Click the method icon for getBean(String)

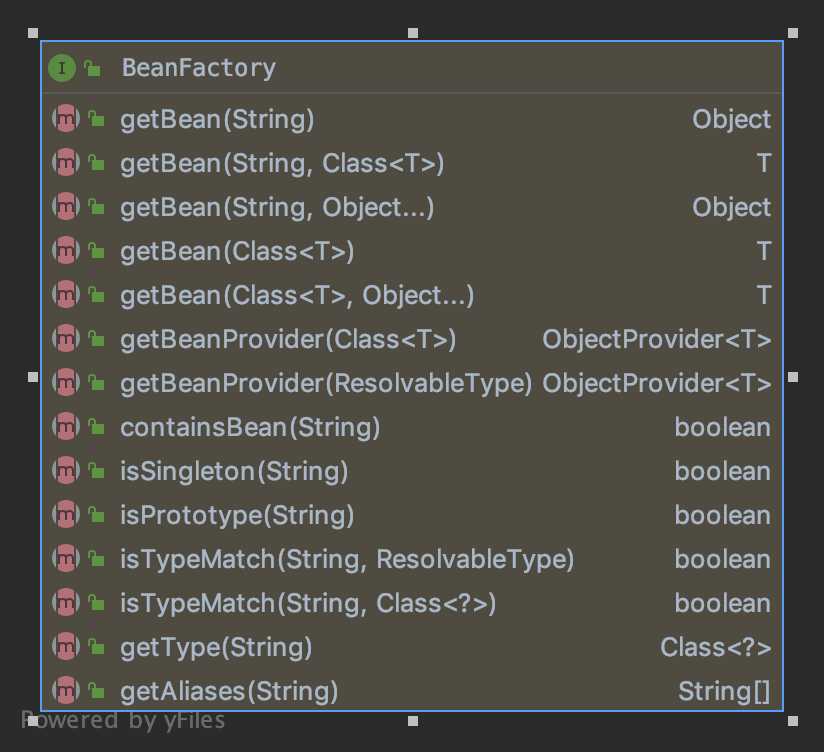click(x=66, y=119)
